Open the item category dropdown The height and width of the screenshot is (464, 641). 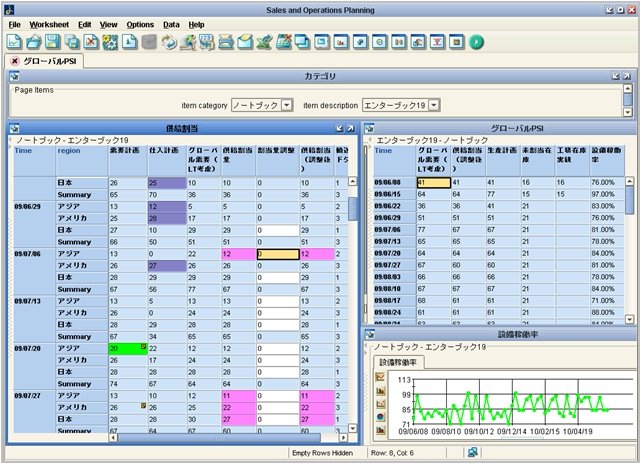[x=287, y=105]
